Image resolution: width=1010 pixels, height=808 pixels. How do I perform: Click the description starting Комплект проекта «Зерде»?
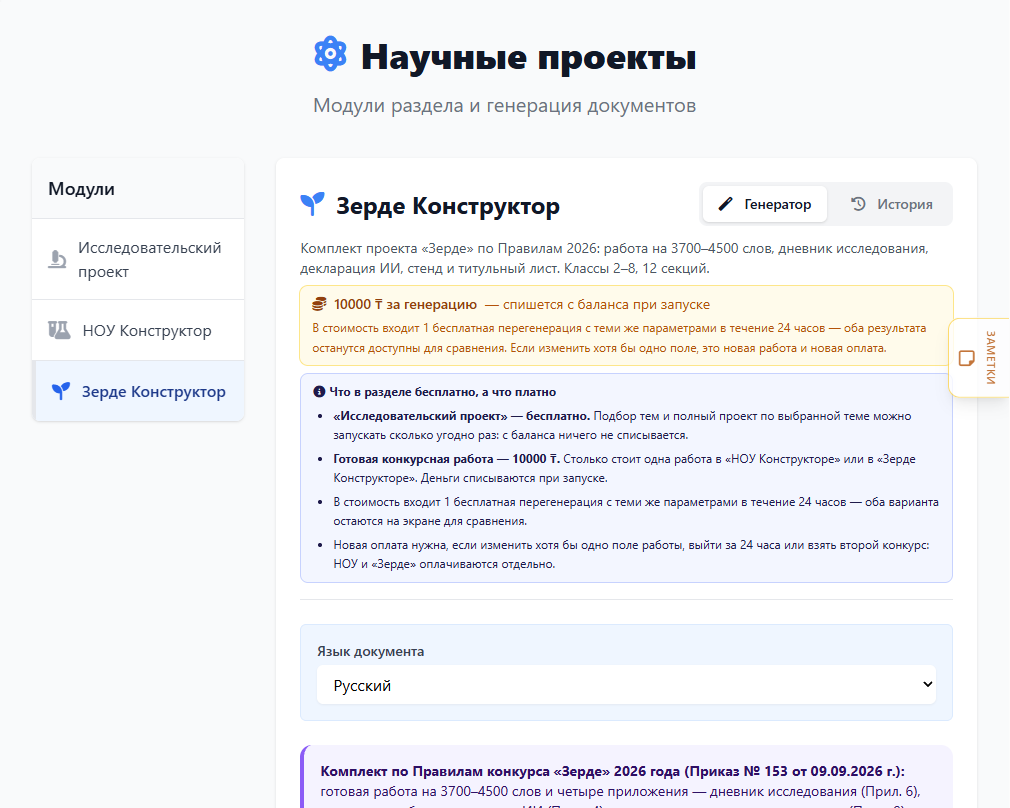[615, 258]
